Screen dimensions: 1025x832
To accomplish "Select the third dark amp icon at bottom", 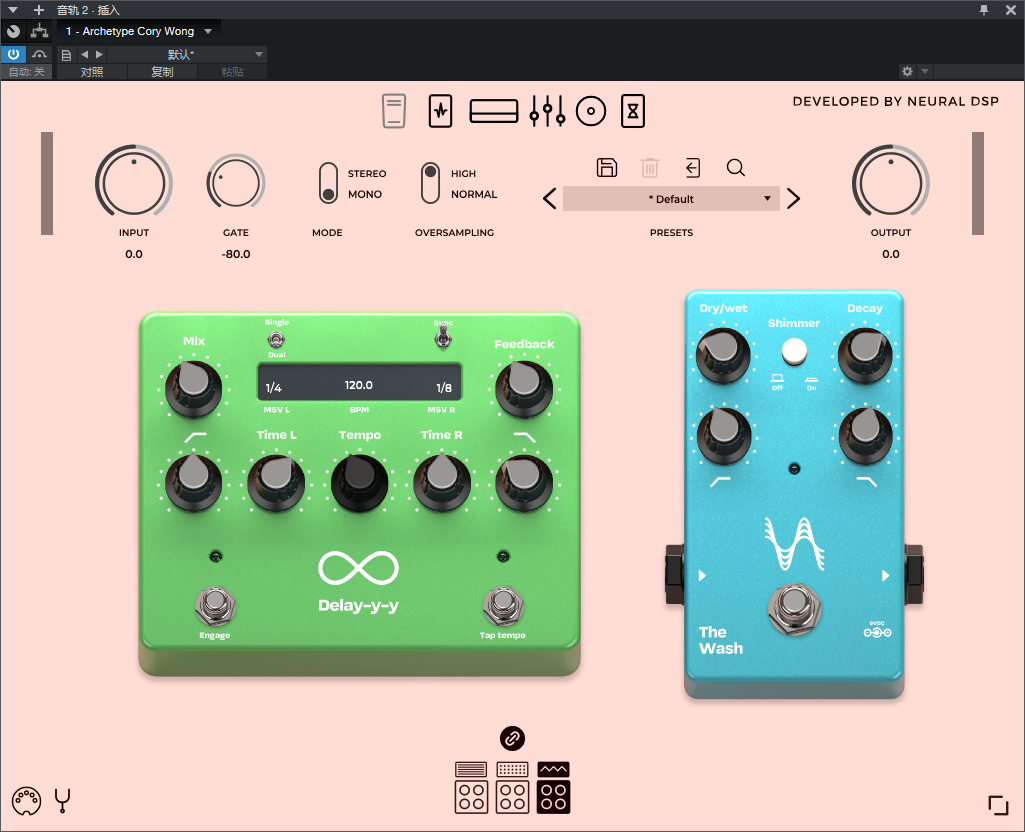I will tap(554, 788).
